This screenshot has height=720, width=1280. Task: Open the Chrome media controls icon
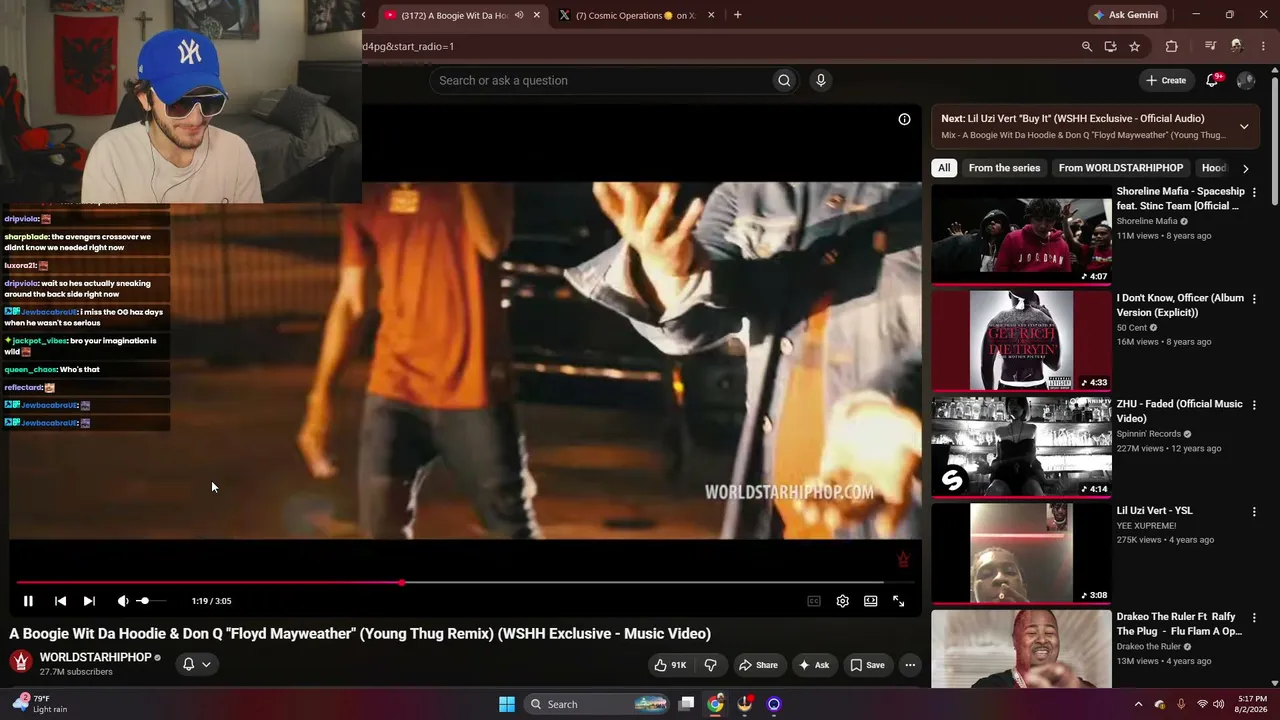[1210, 46]
